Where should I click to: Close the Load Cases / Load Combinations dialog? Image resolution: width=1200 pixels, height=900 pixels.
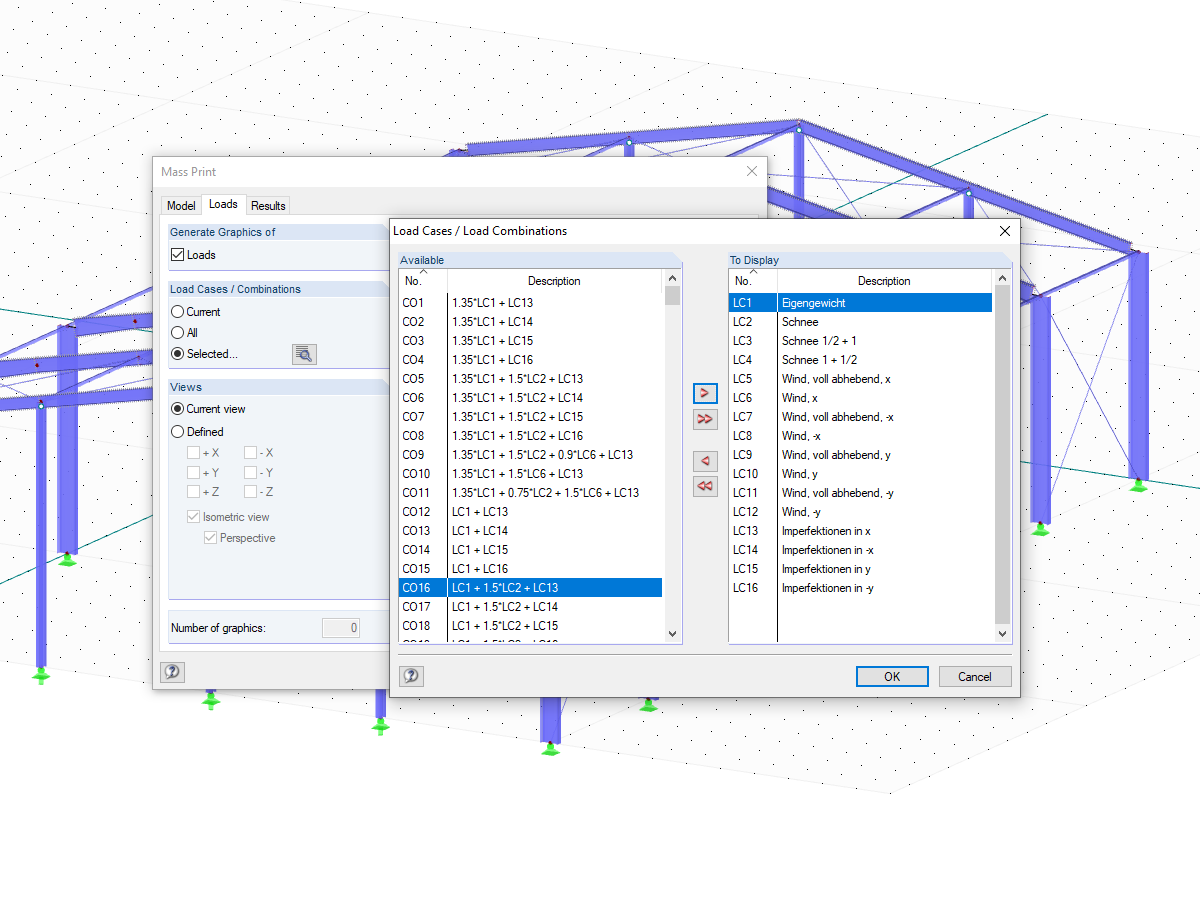[x=1005, y=231]
